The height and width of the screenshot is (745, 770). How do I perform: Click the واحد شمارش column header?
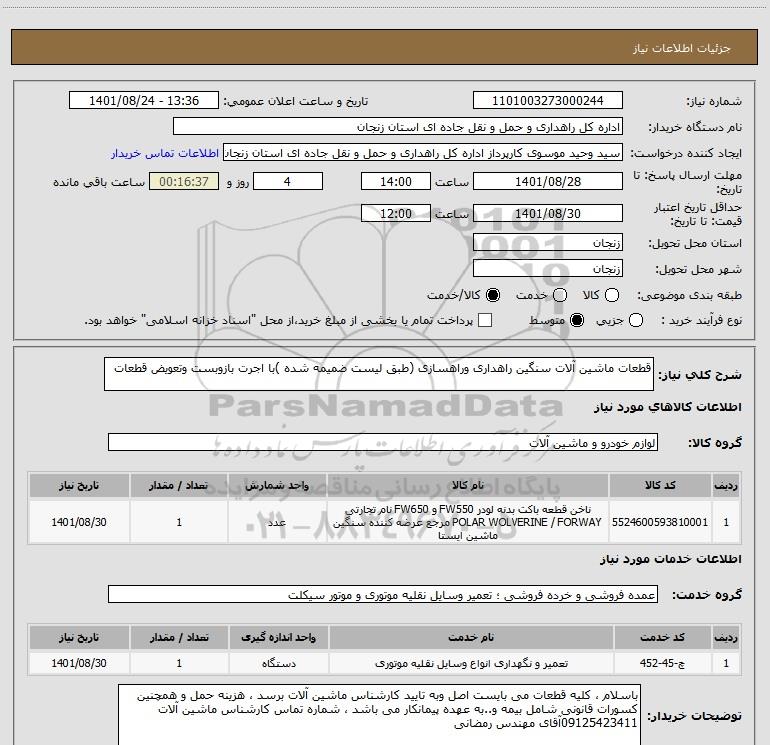coord(277,485)
